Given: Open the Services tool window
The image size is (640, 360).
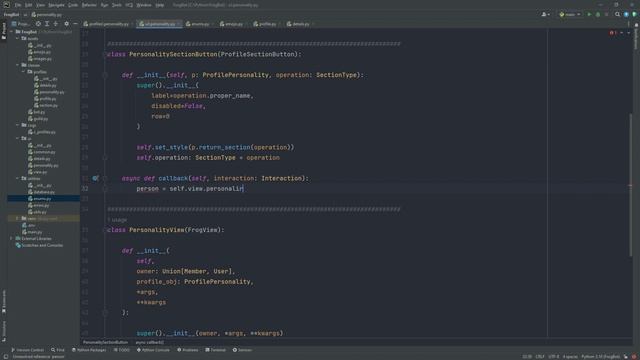Looking at the screenshot, I should (242, 350).
